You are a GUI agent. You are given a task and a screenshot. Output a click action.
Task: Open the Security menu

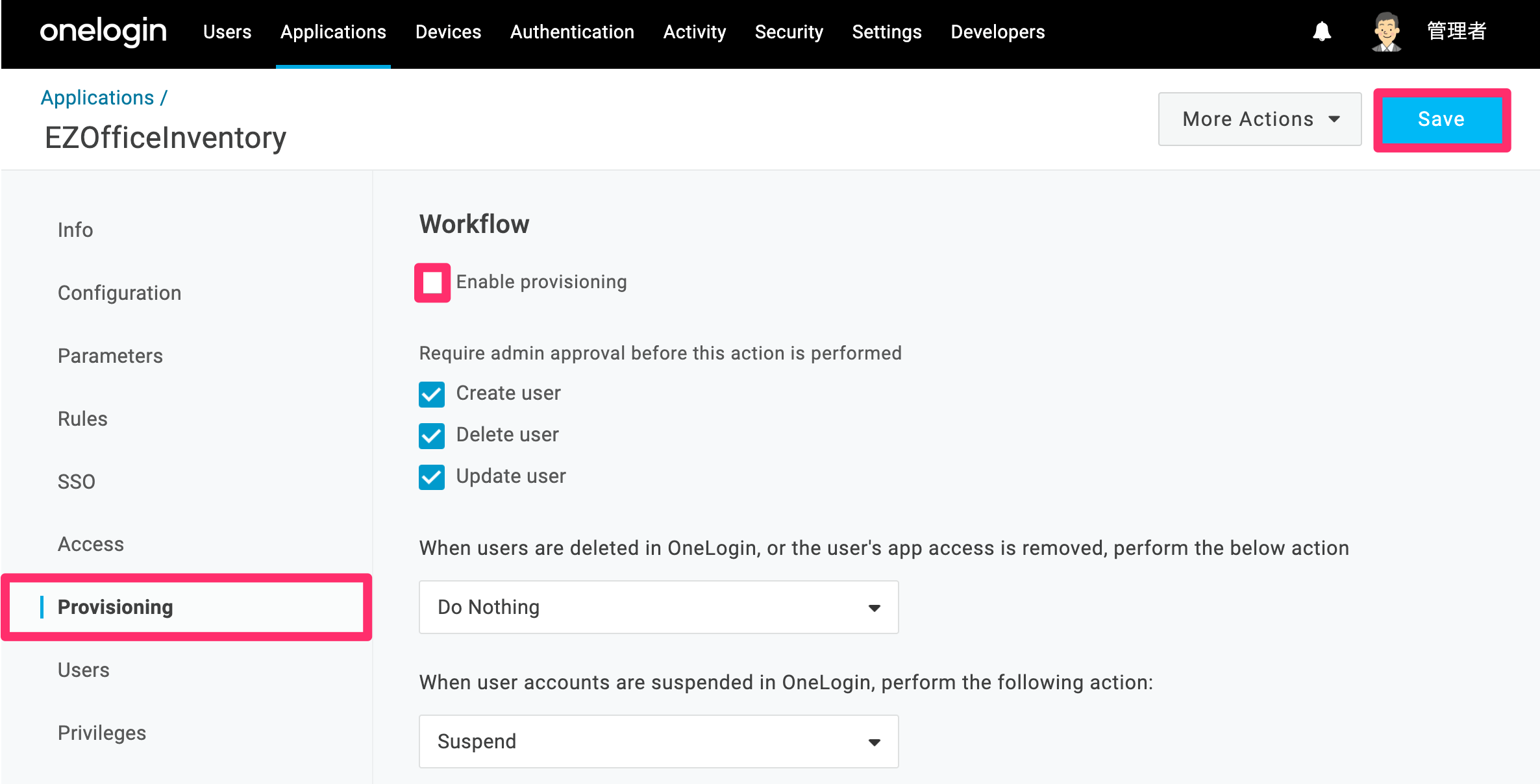click(x=788, y=32)
